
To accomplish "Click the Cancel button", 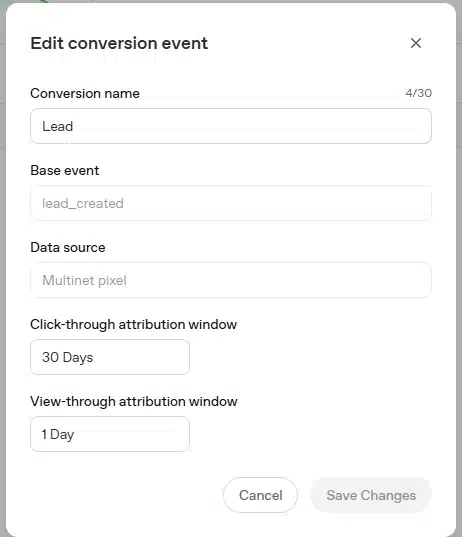I will 261,495.
